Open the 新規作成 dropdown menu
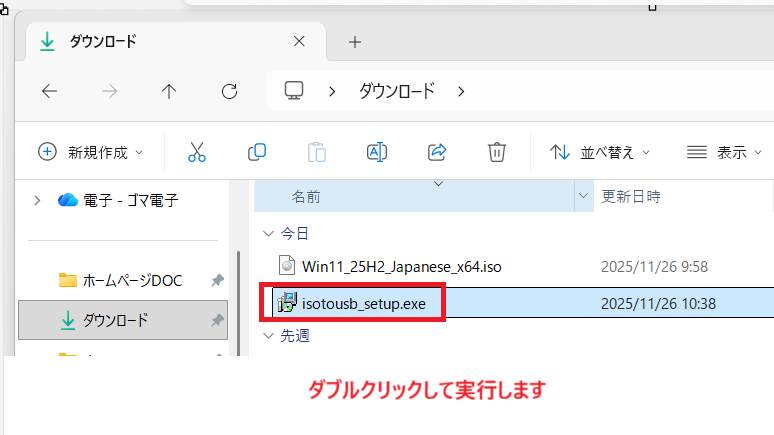774x435 pixels. [90, 152]
